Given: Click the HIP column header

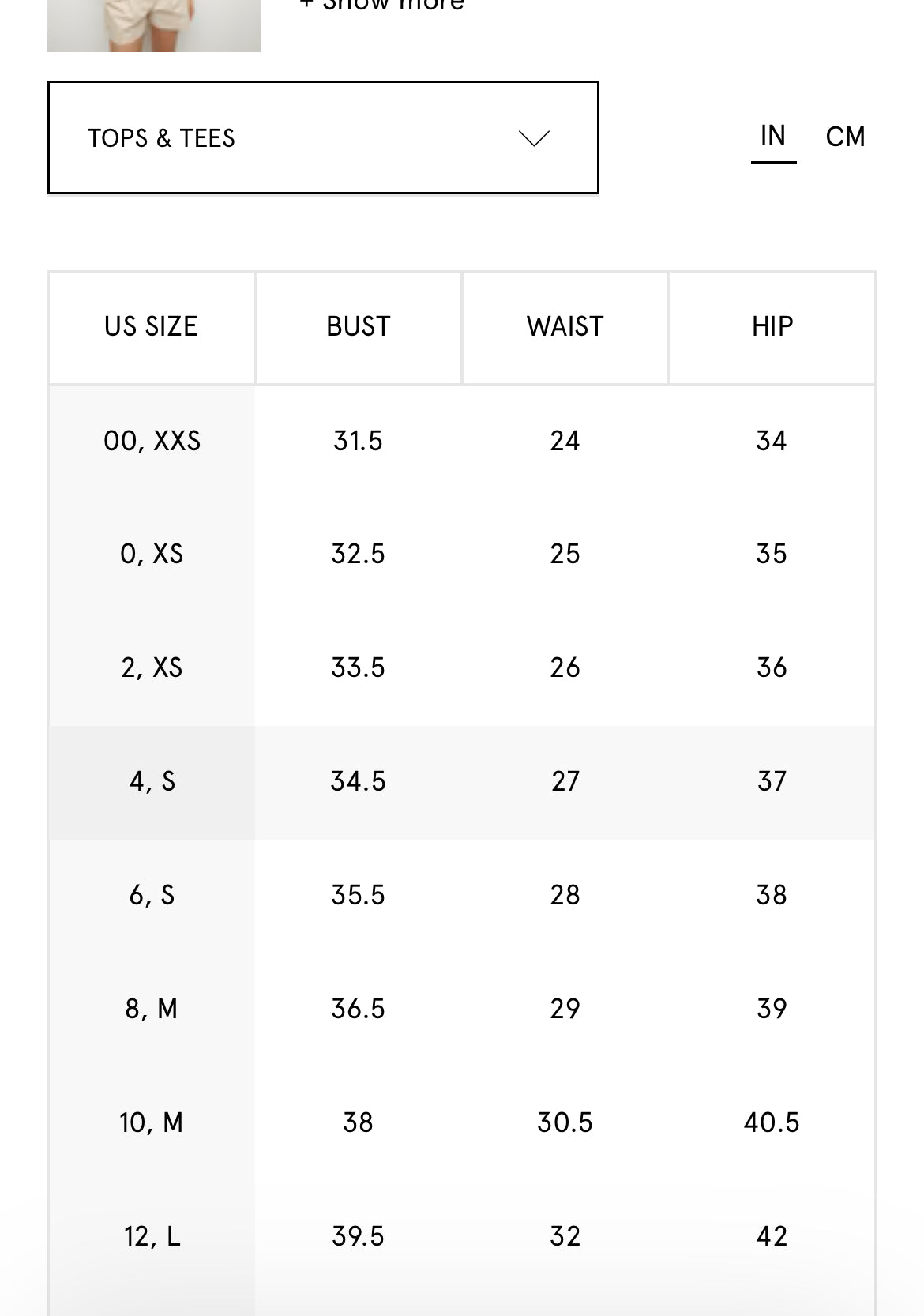Looking at the screenshot, I should coord(772,327).
